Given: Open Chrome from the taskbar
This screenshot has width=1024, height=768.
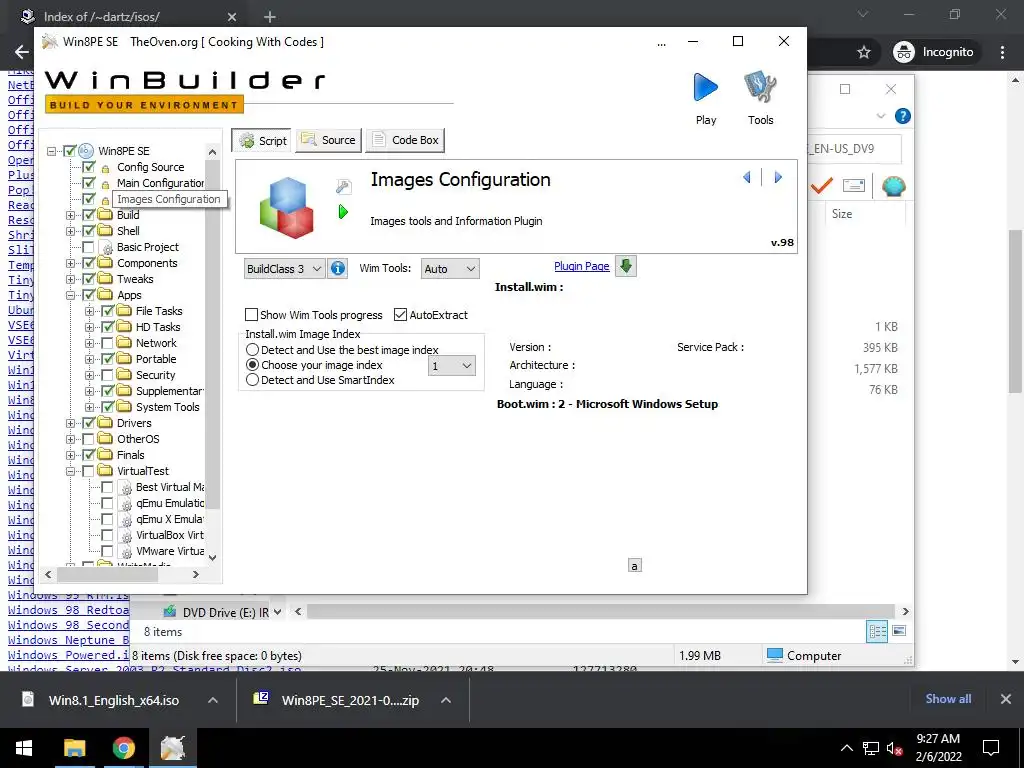Looking at the screenshot, I should (123, 748).
